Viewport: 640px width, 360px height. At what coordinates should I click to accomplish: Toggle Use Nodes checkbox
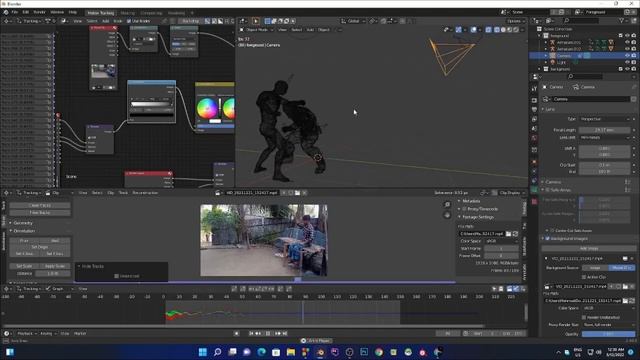coord(129,21)
